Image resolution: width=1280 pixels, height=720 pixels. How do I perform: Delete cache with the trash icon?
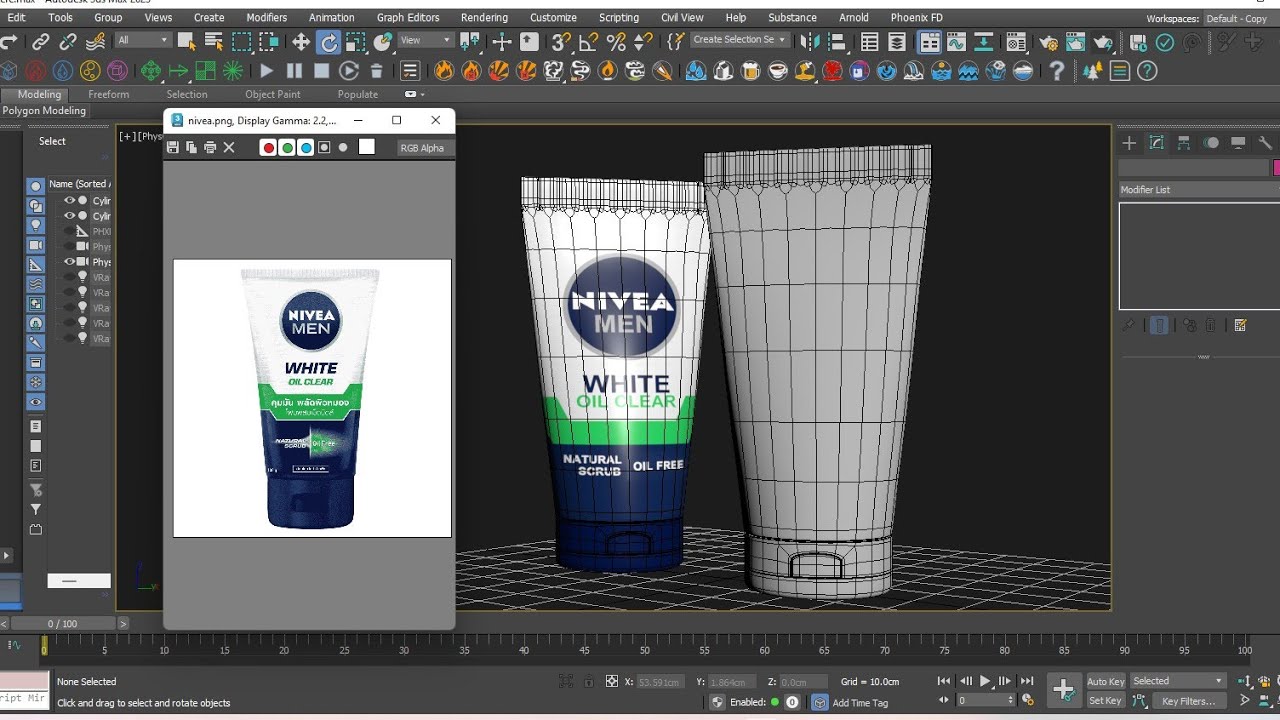point(376,71)
